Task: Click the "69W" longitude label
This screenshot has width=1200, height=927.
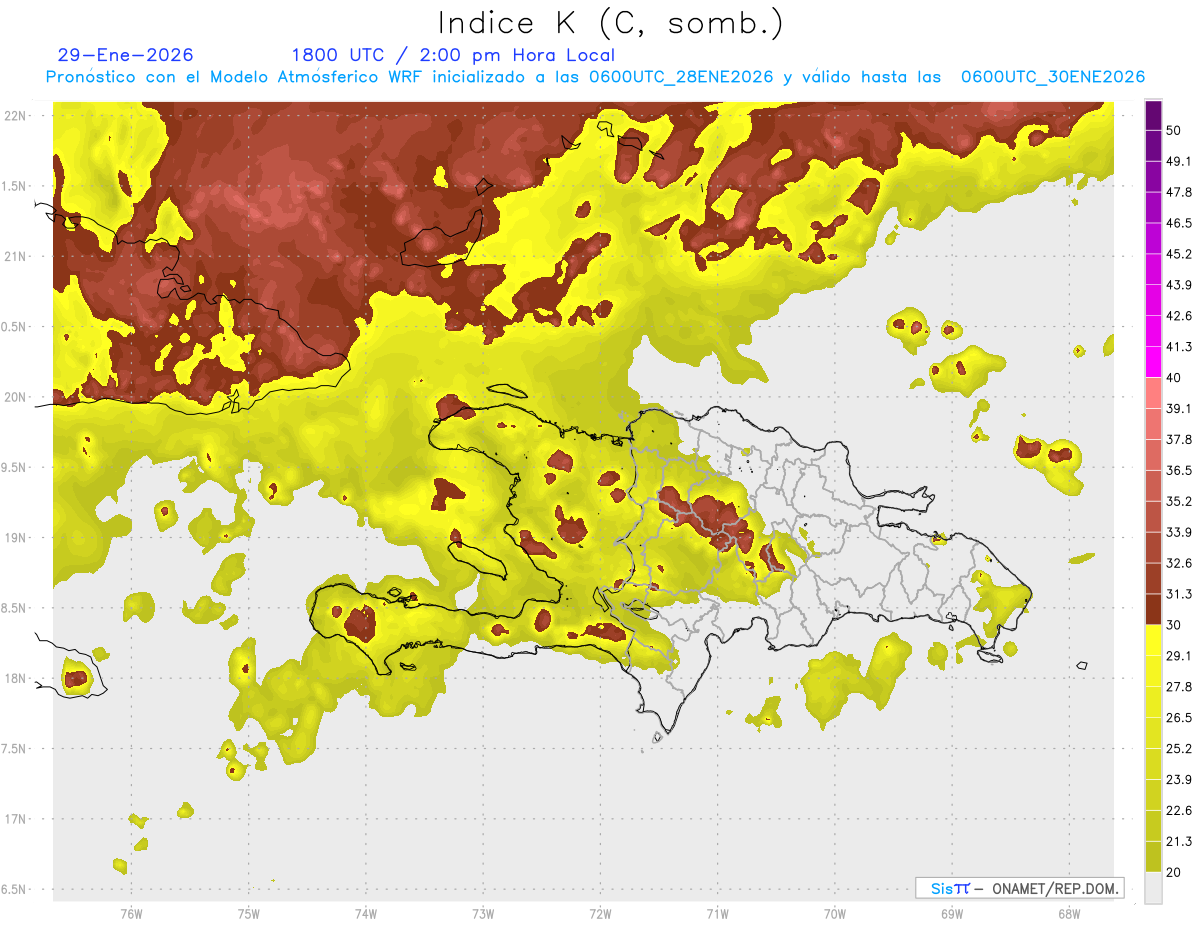Action: click(x=951, y=913)
